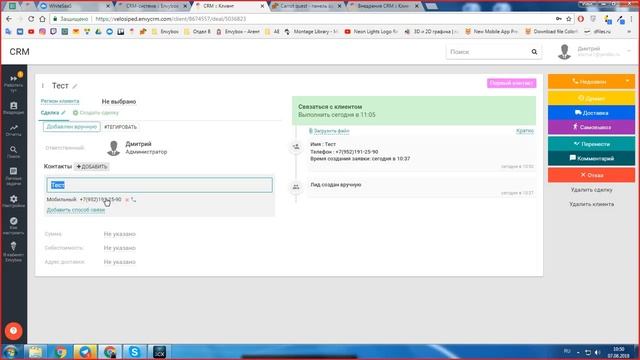The image size is (640, 360).
Task: Open the Windows Start button
Action: point(10,352)
